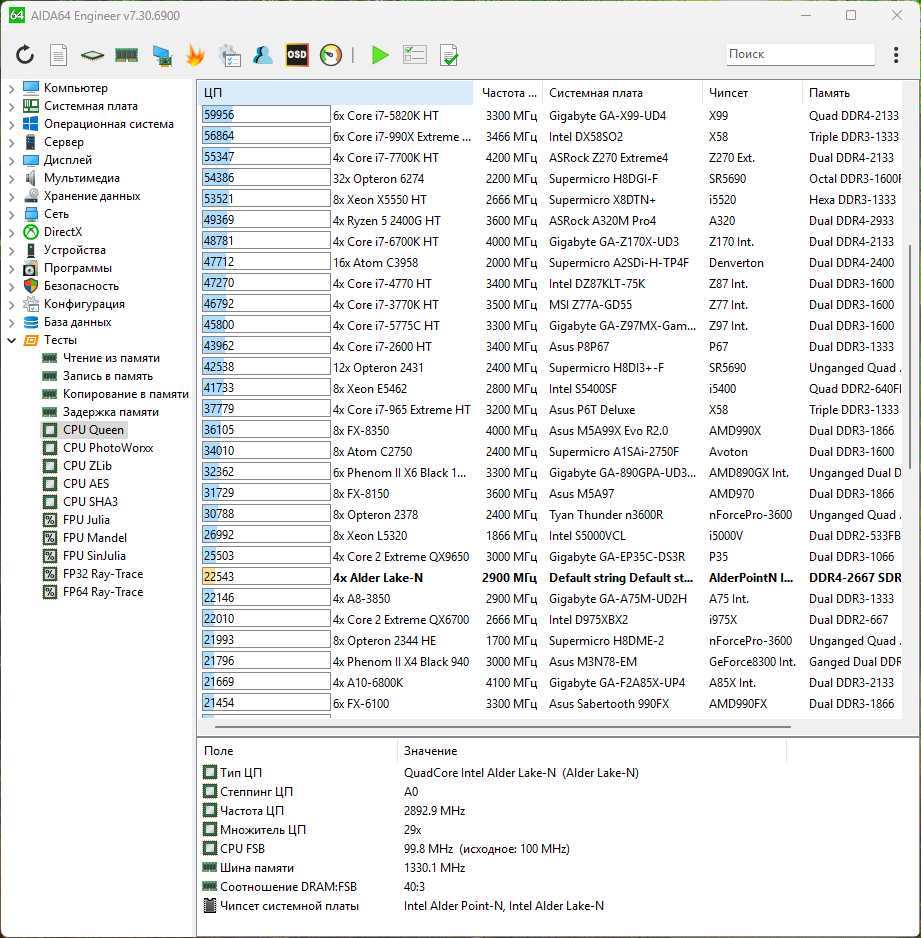The height and width of the screenshot is (938, 921).
Task: Start benchmark with green play icon
Action: 380,55
